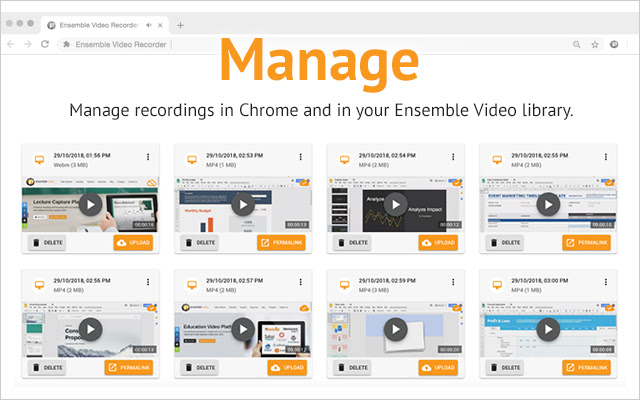Image resolution: width=640 pixels, height=400 pixels.
Task: Upload the 02:59 PM recording
Action: 438,368
